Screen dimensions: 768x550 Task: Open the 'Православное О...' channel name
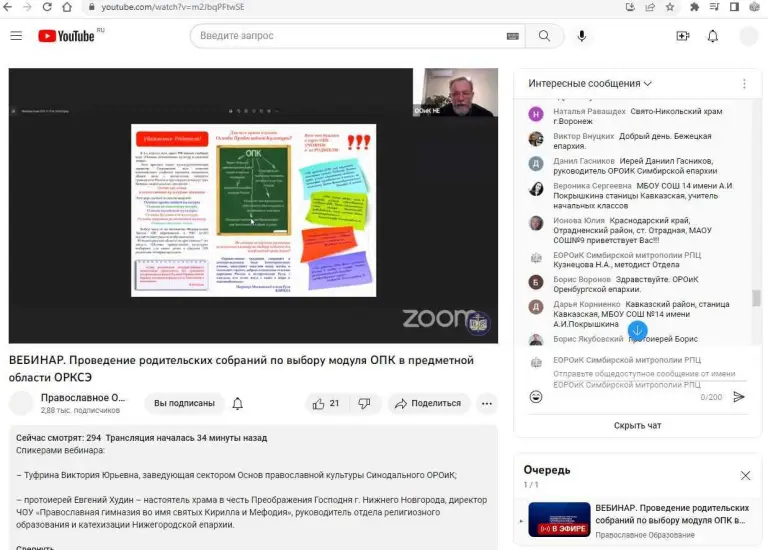(x=83, y=398)
